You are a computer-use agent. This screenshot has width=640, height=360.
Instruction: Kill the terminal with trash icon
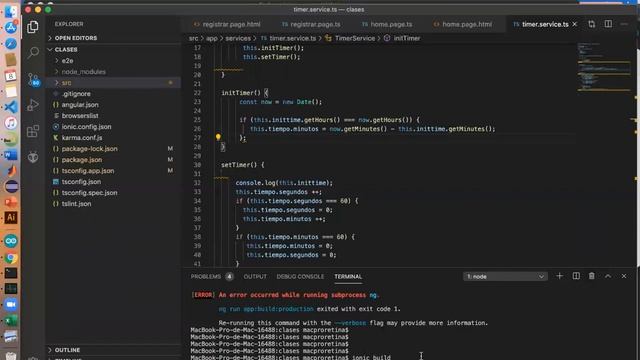[x=591, y=276]
